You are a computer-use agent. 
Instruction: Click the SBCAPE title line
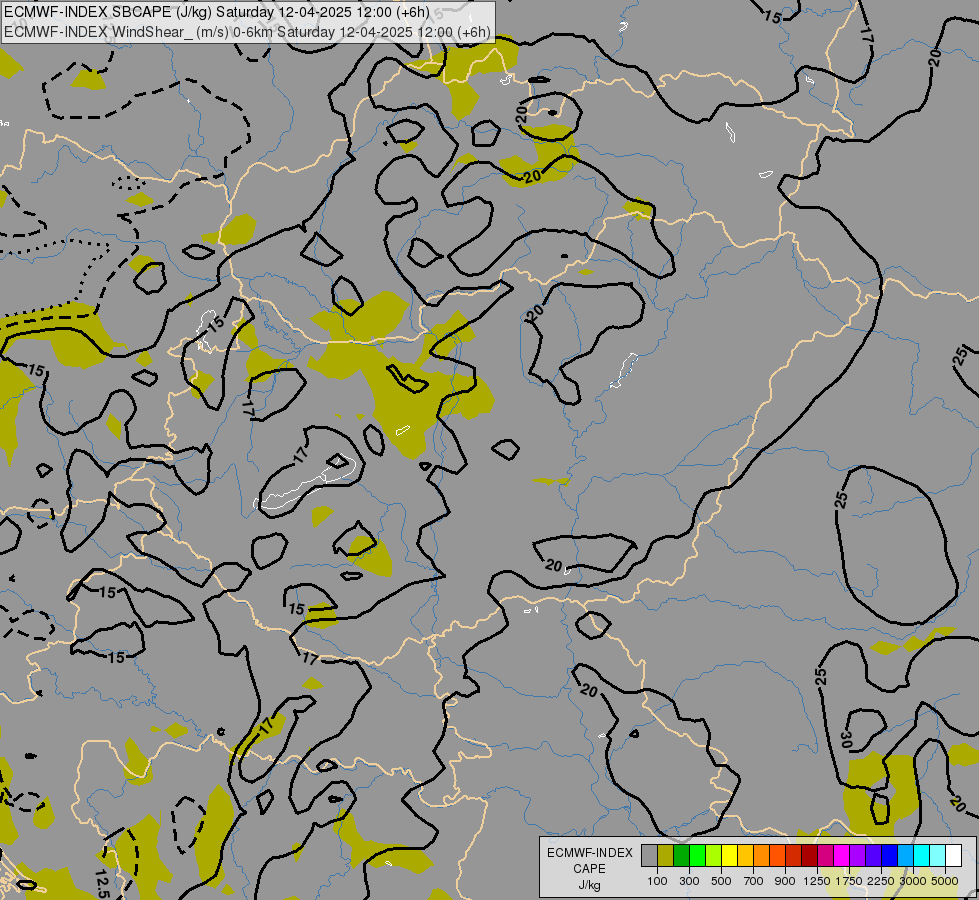[217, 12]
